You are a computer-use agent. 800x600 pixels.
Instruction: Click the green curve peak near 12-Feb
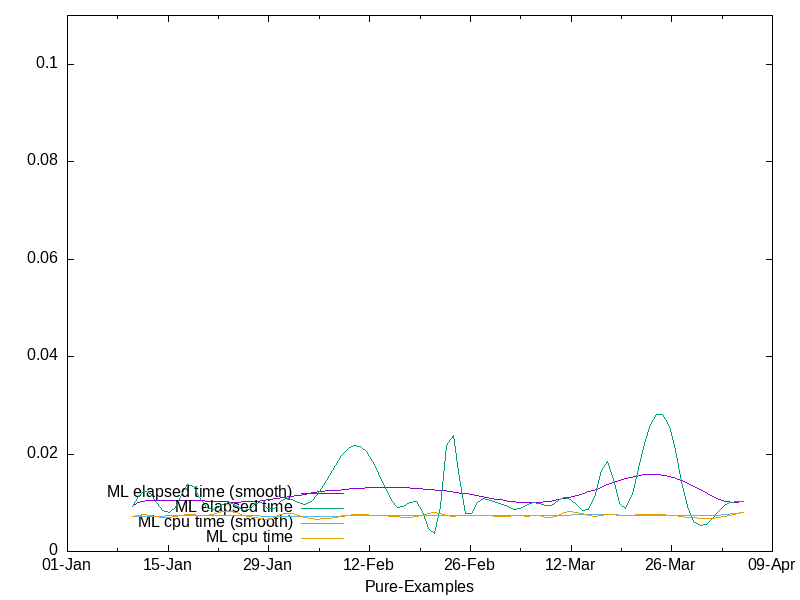pos(355,445)
